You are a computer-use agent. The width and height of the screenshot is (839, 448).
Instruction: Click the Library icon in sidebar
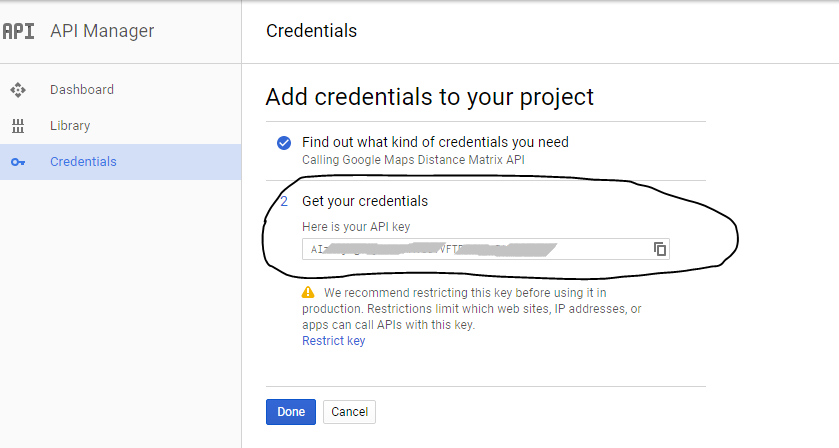(x=18, y=126)
